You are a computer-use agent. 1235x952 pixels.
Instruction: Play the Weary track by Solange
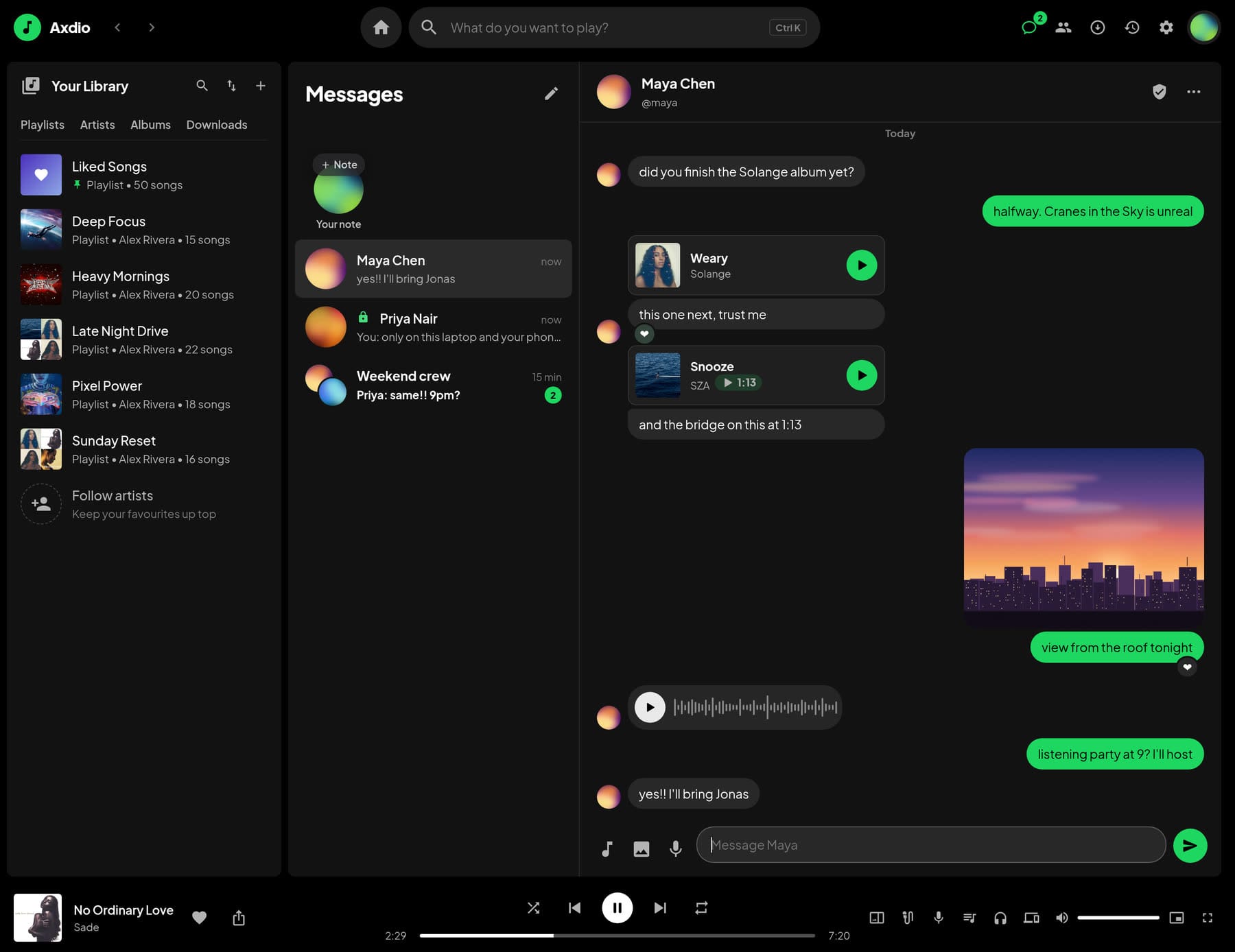pos(862,265)
